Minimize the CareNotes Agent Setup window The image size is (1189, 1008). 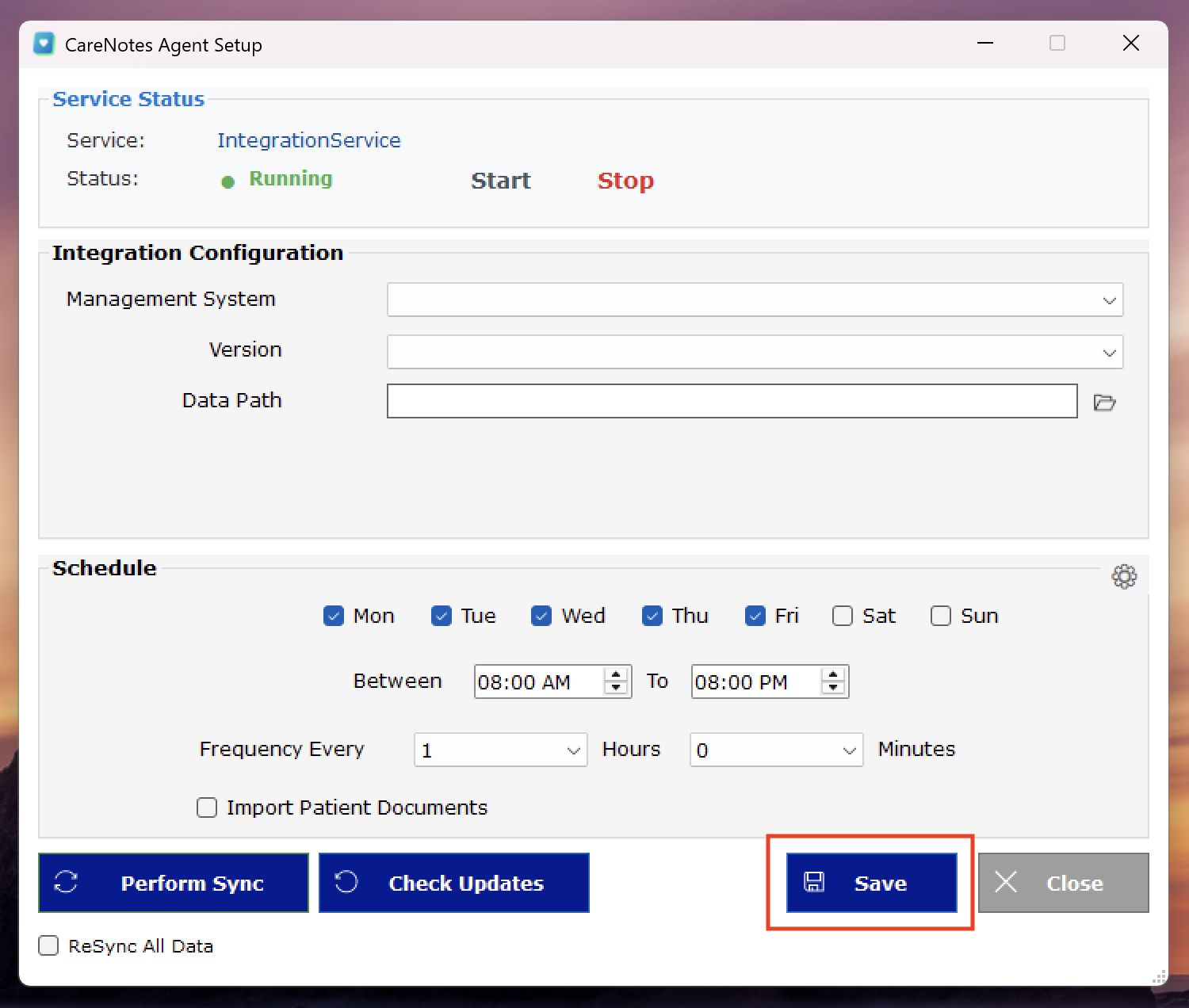pos(985,43)
